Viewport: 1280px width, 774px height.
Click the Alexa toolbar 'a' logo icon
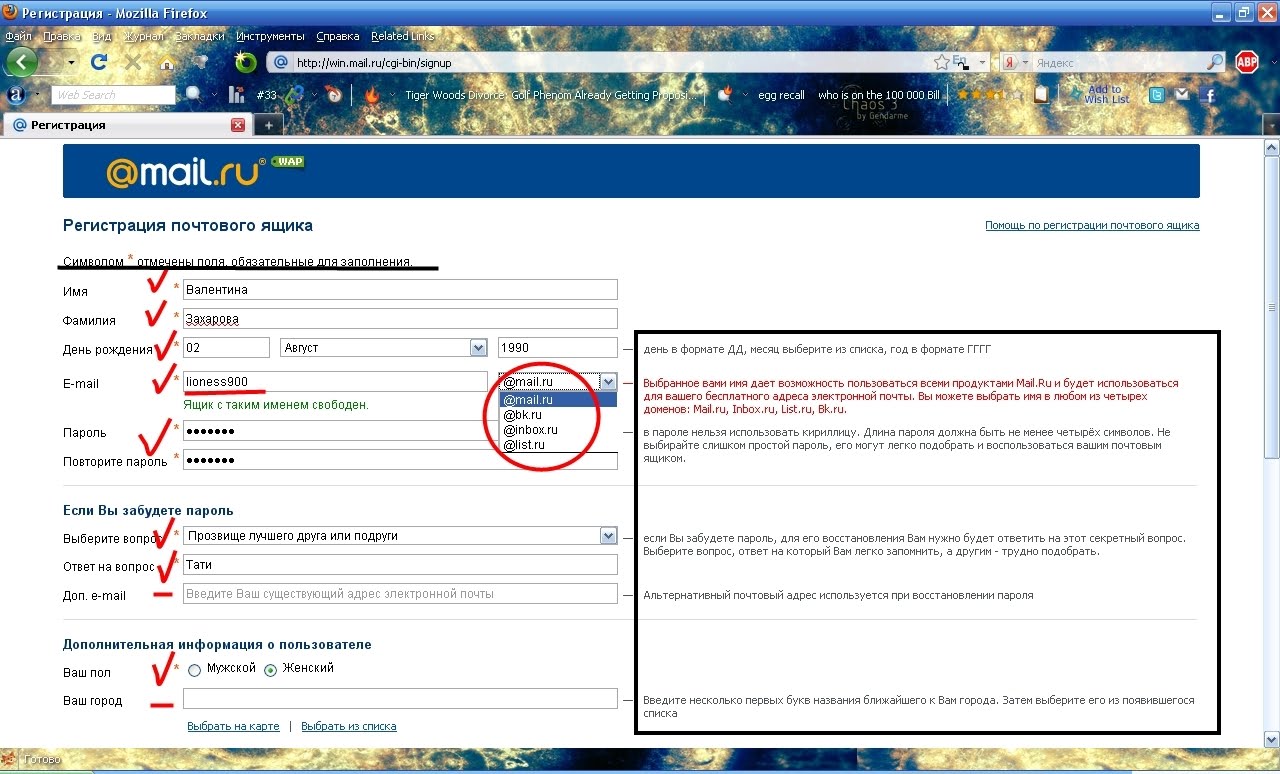(x=16, y=95)
